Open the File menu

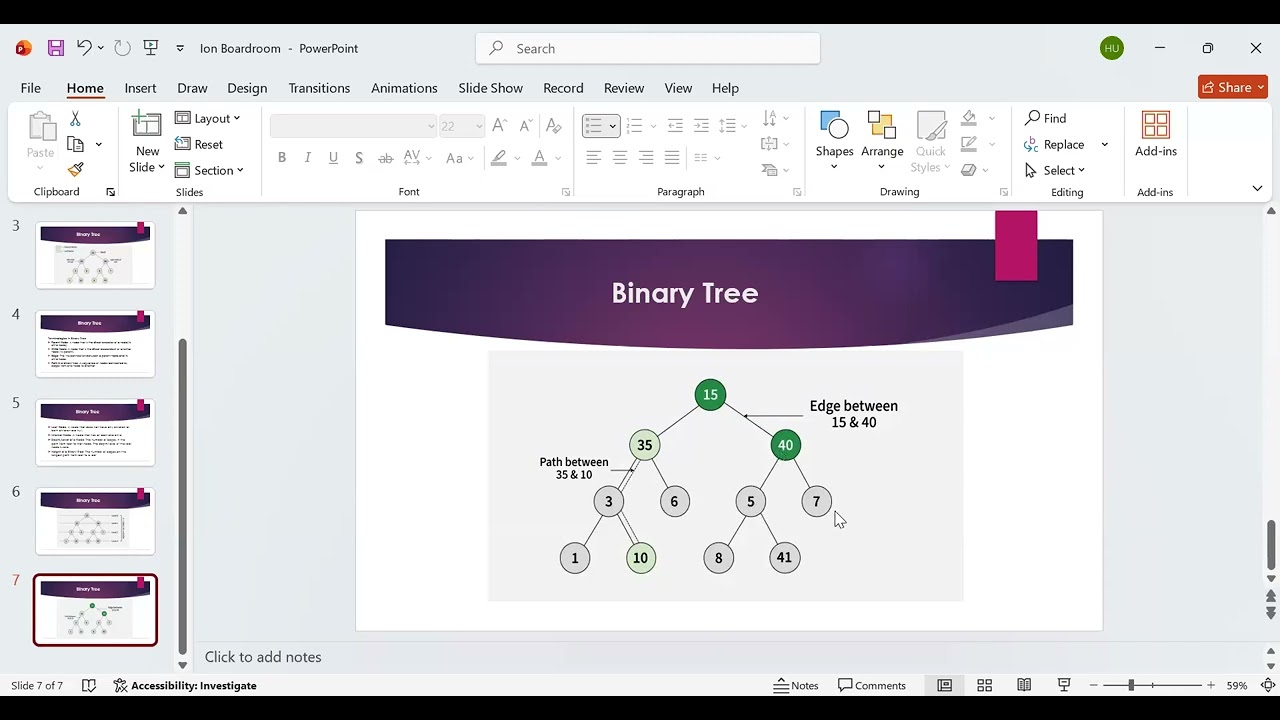(x=31, y=88)
